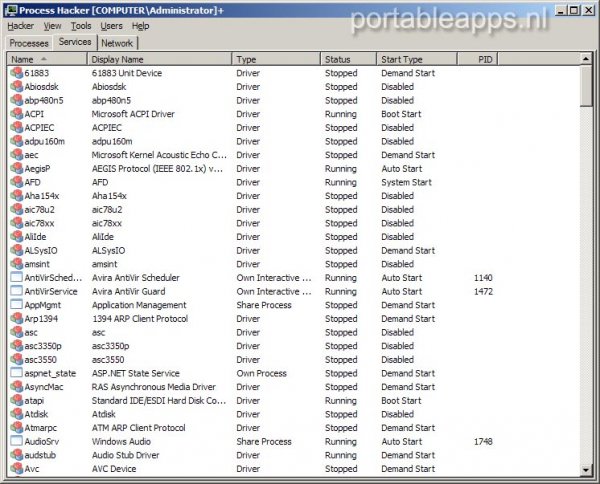
Task: Click 'RAS Asynchronous Media Driver' text
Action: coord(154,387)
